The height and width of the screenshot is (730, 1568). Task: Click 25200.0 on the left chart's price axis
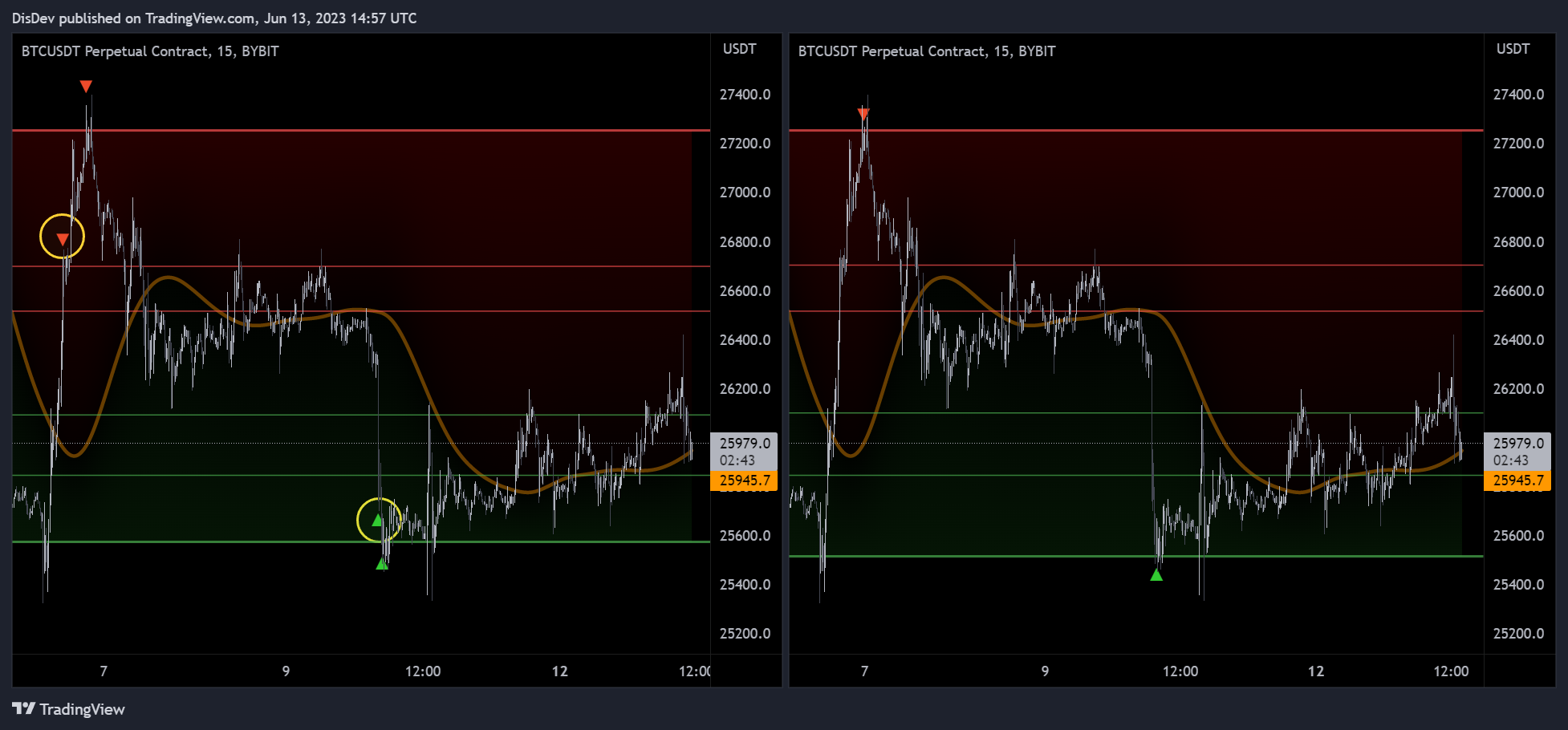(745, 634)
